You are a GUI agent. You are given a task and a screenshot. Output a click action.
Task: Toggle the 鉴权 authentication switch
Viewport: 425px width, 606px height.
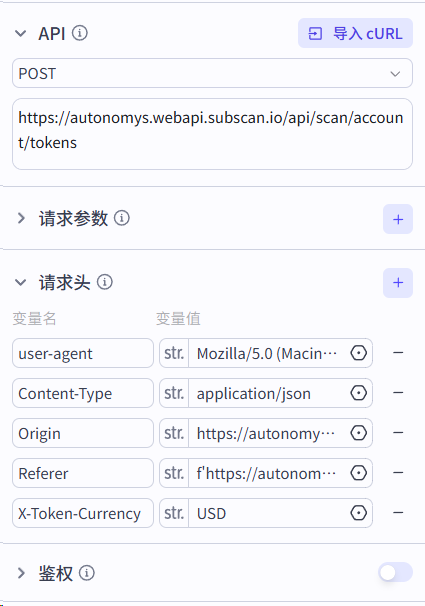click(395, 572)
